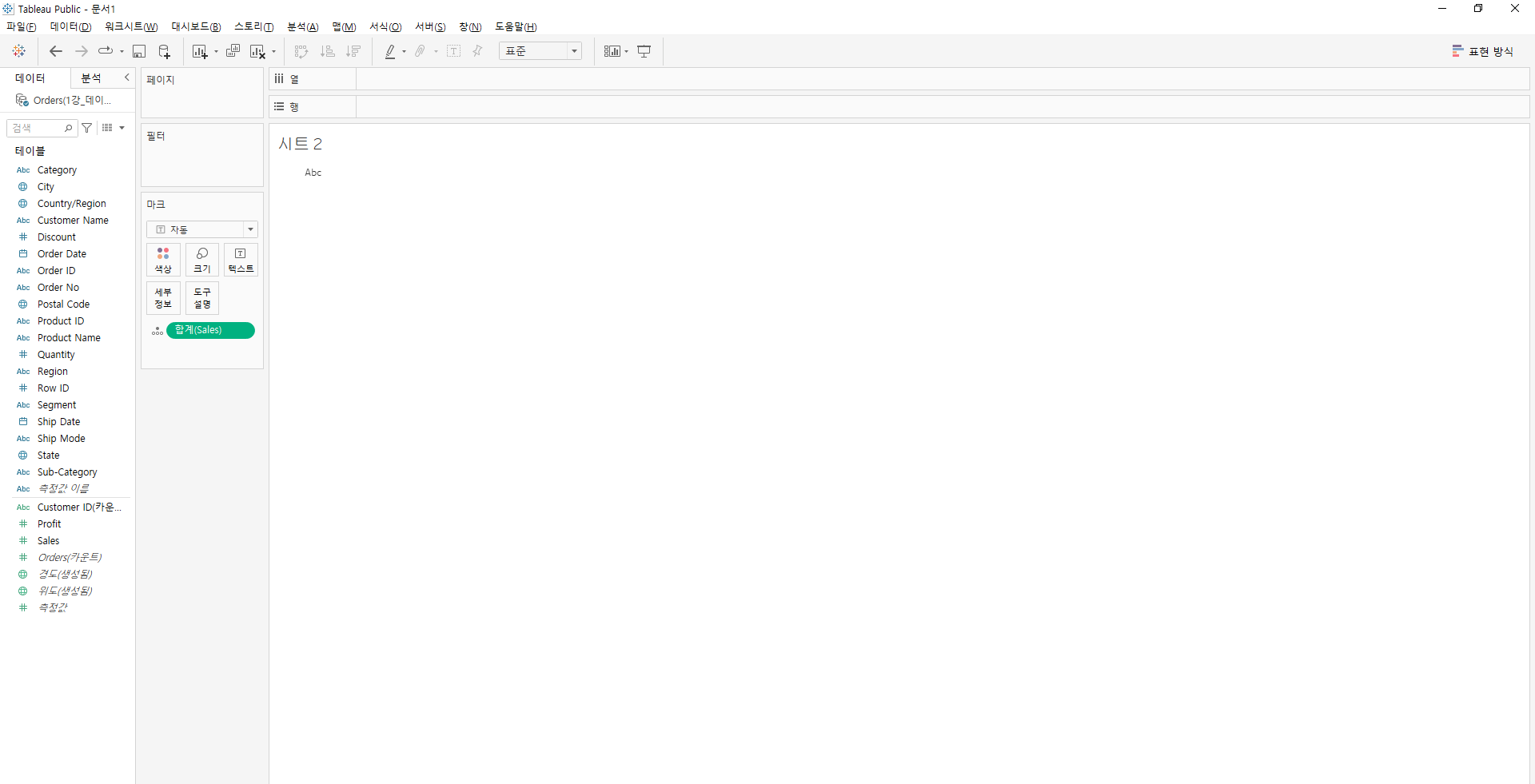Click the view data grid icon
1535x784 pixels.
[107, 128]
